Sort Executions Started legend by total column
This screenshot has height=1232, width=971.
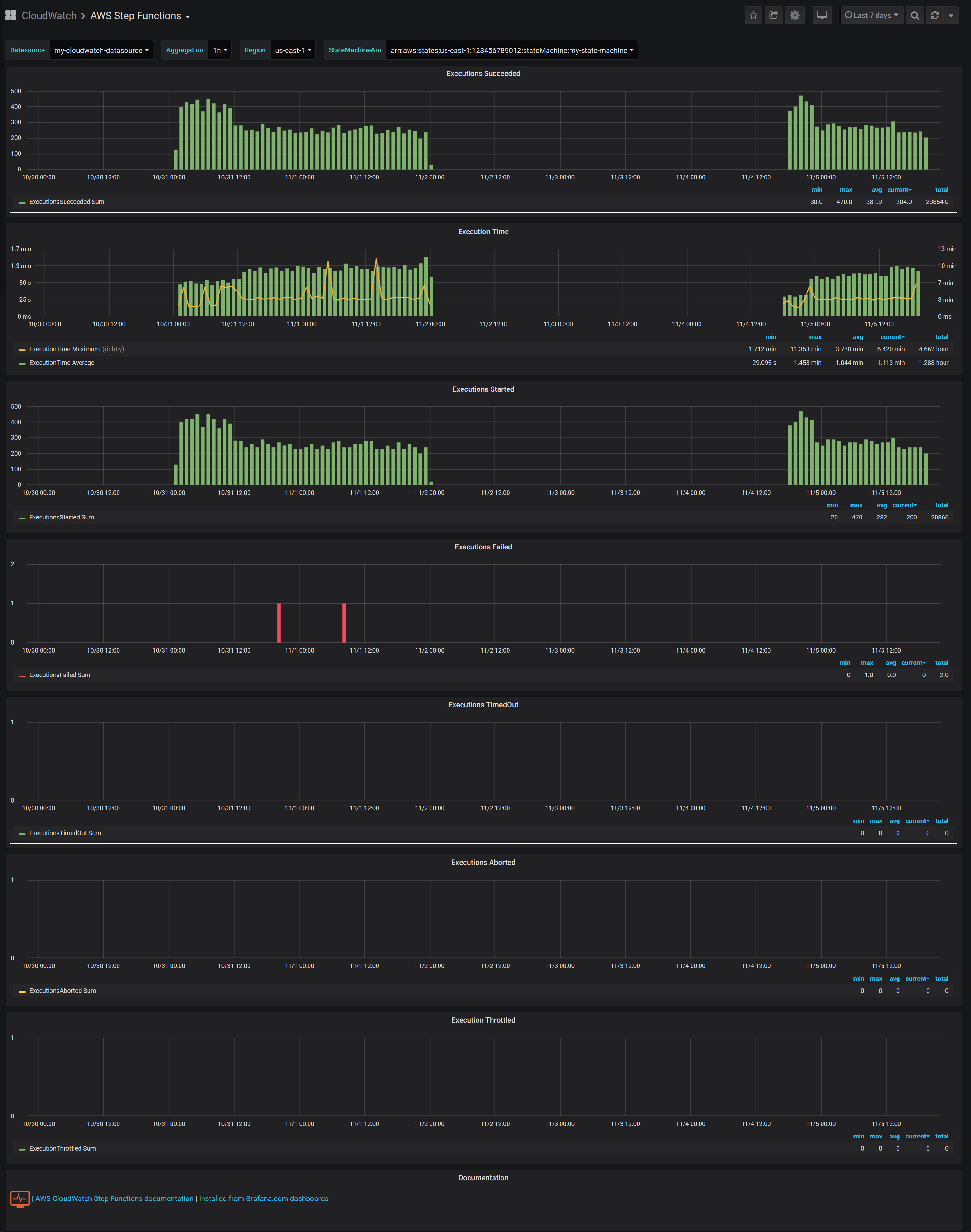coord(941,505)
